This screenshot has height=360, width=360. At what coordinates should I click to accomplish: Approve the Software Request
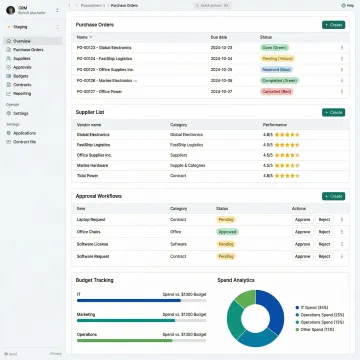click(303, 256)
